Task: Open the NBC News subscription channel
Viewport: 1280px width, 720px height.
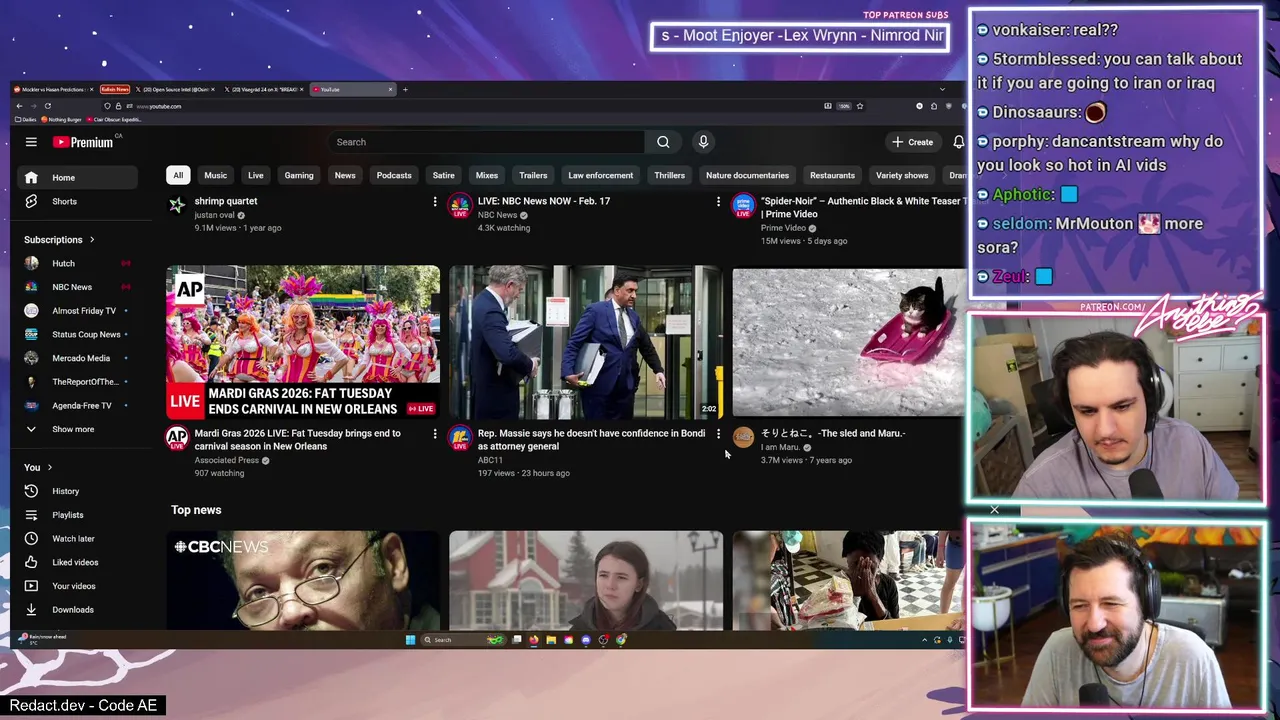Action: coord(77,287)
